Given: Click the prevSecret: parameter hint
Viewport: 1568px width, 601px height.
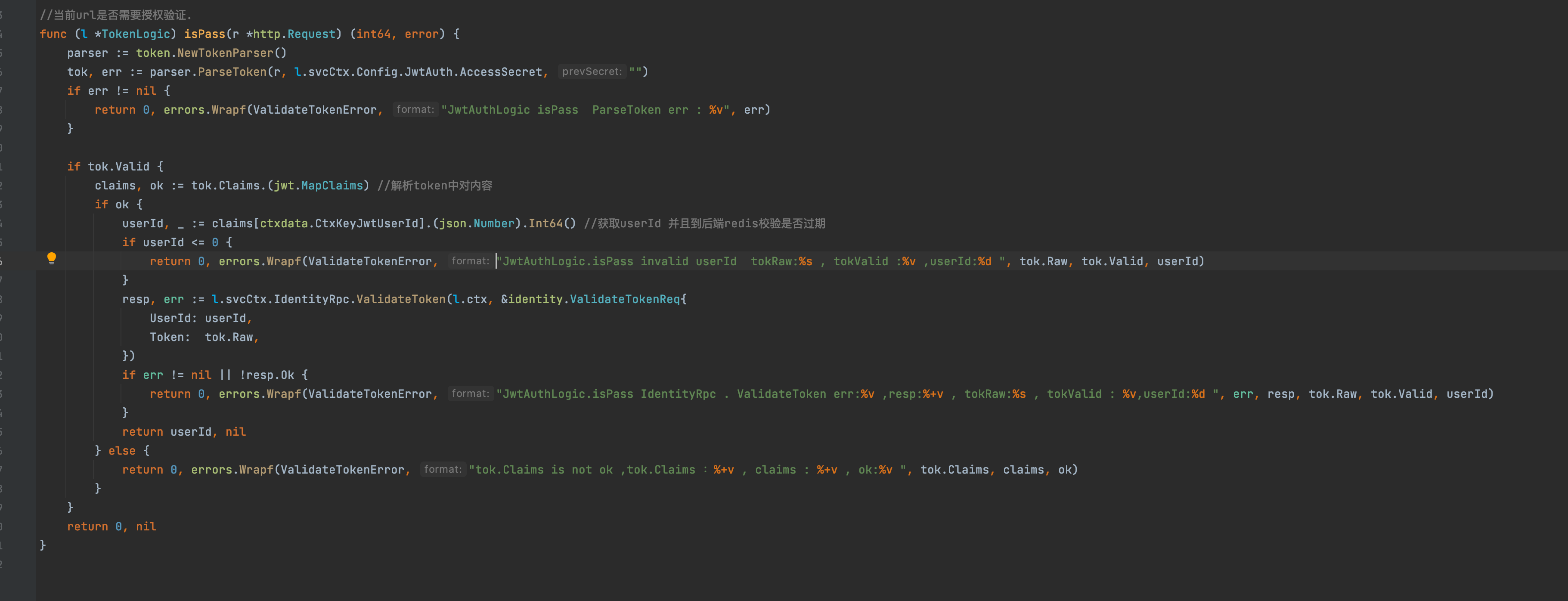Looking at the screenshot, I should tap(592, 72).
